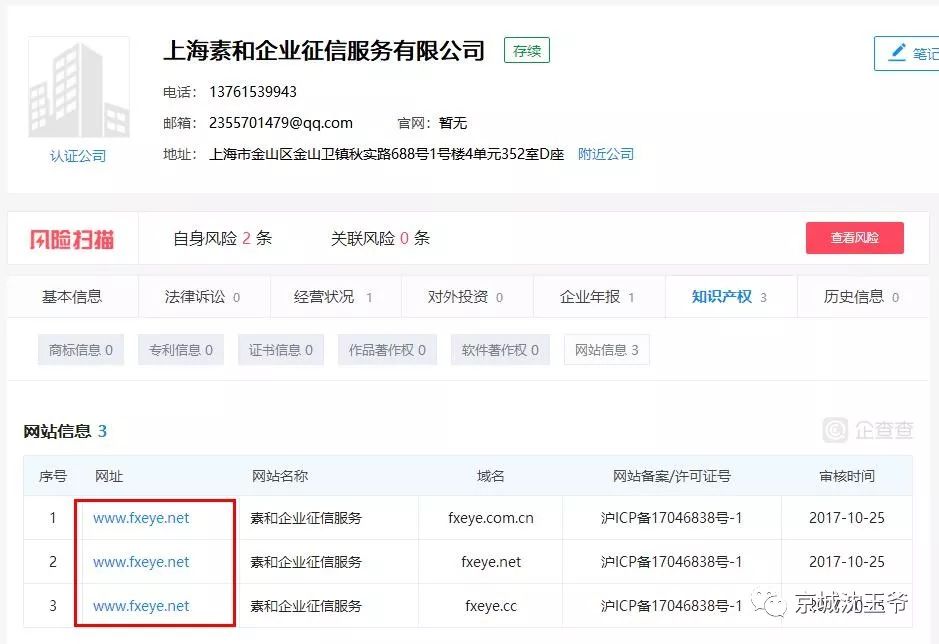Select the 作品著作权 0 sub-tab
The height and width of the screenshot is (644, 939).
pyautogui.click(x=387, y=350)
